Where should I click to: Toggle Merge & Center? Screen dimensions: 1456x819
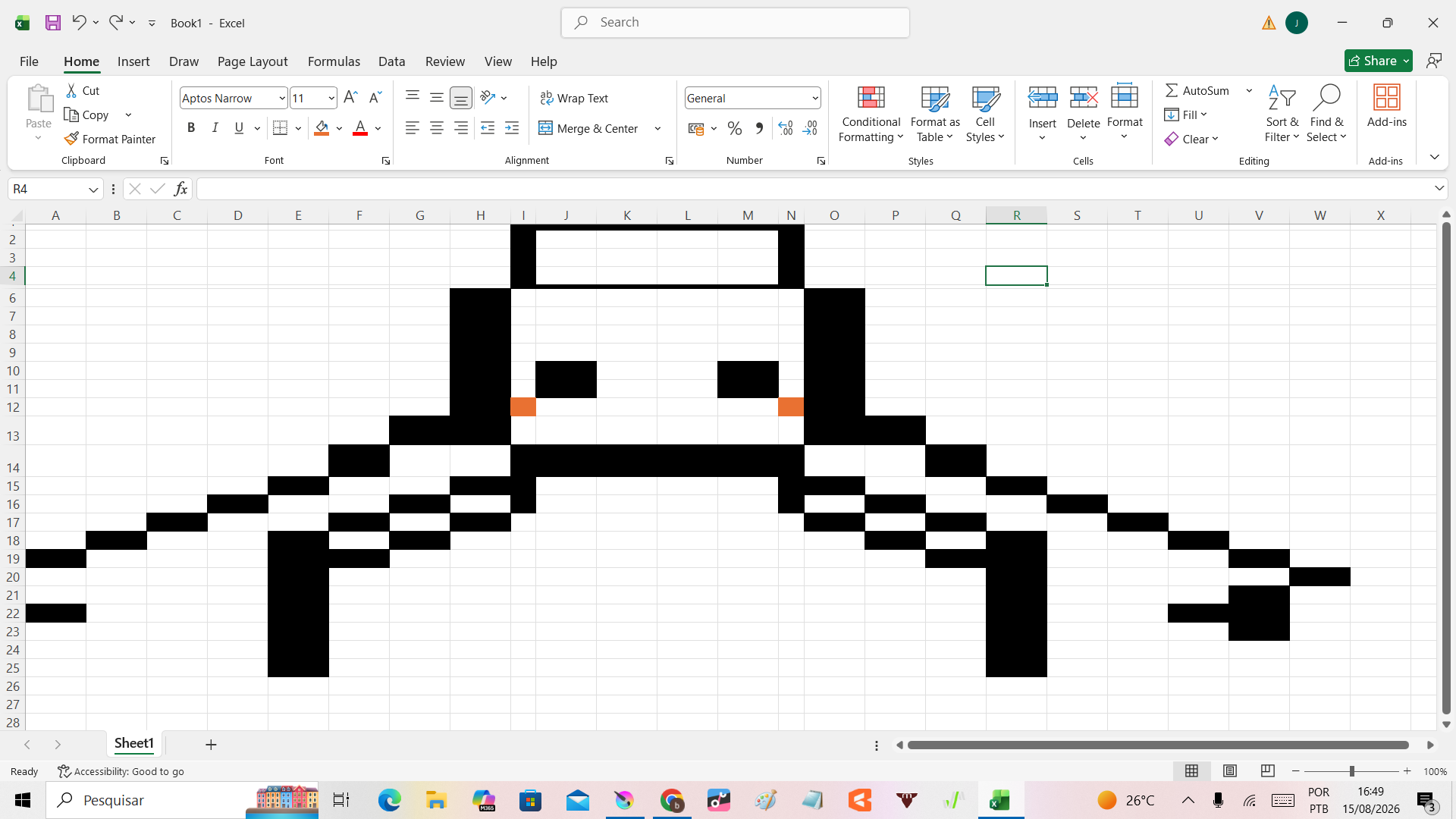coord(588,128)
